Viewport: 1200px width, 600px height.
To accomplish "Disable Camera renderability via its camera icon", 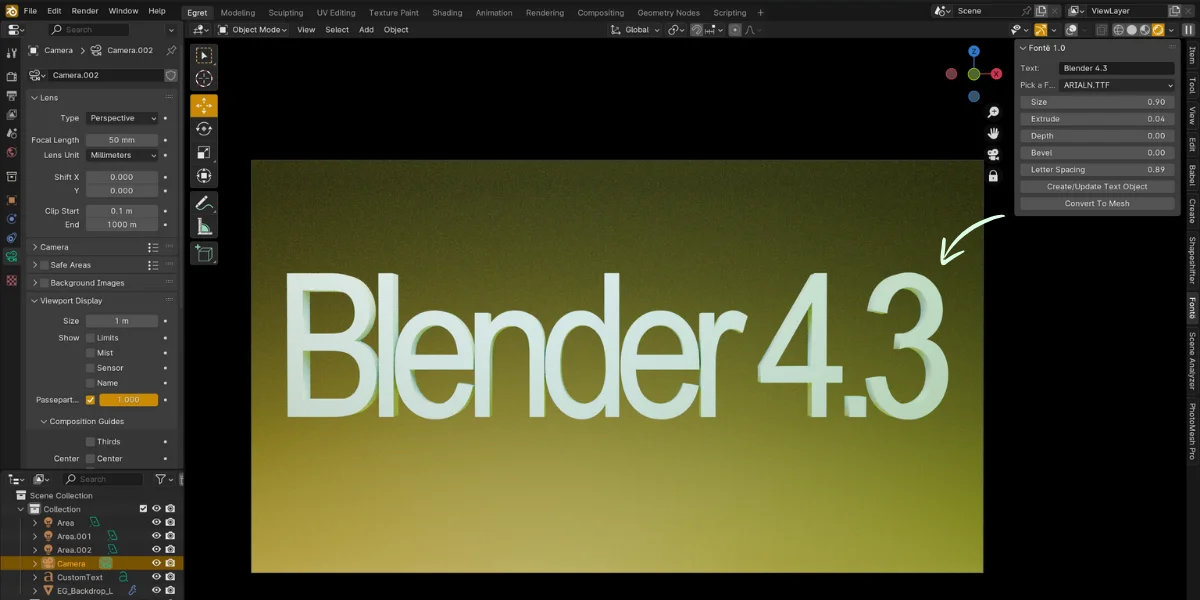I will [170, 563].
